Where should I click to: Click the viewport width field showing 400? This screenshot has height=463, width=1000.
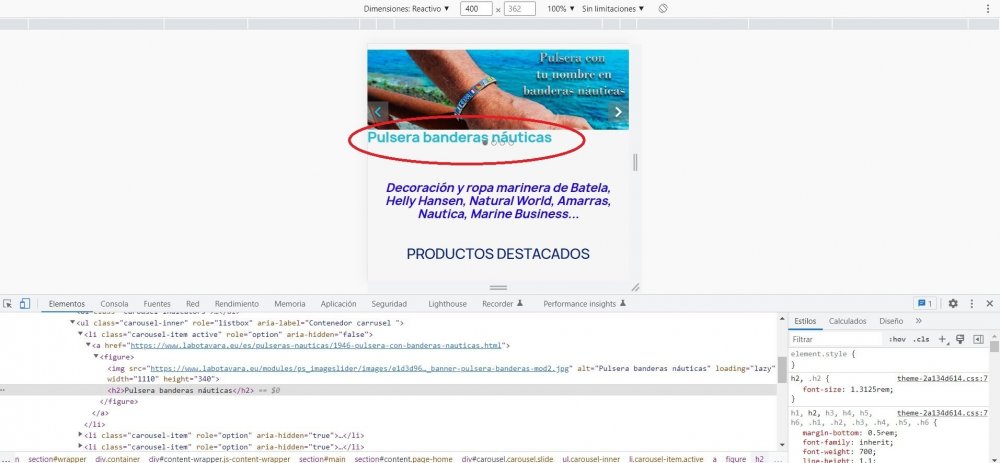click(476, 9)
